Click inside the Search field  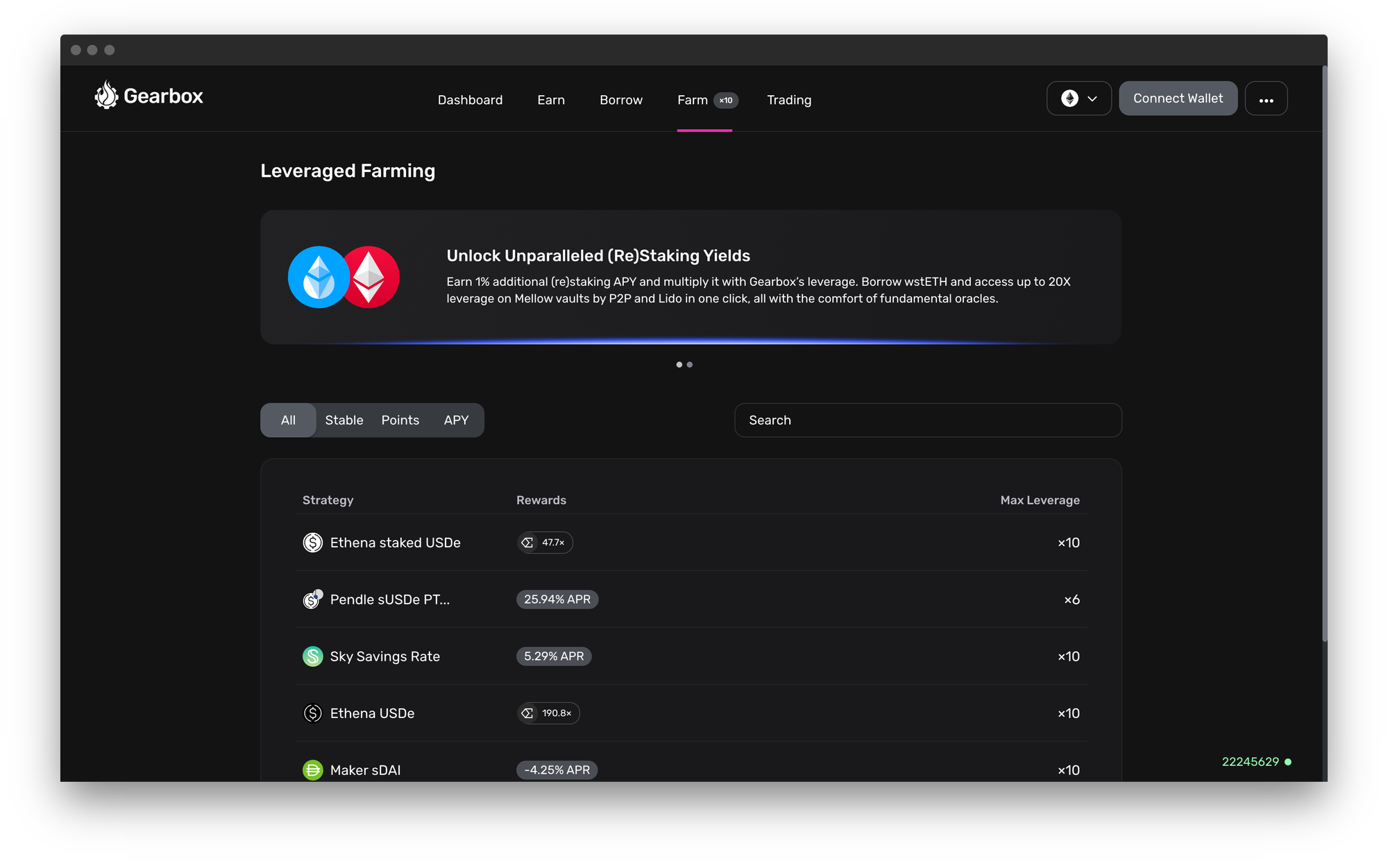[928, 420]
